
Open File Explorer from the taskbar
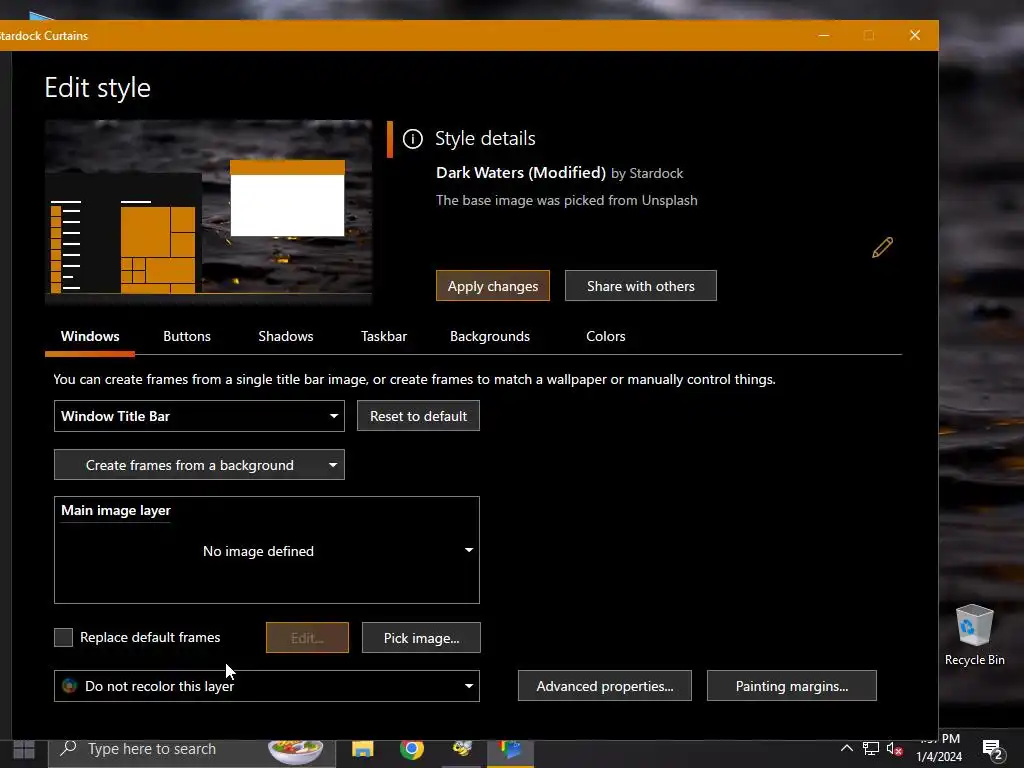coord(362,748)
